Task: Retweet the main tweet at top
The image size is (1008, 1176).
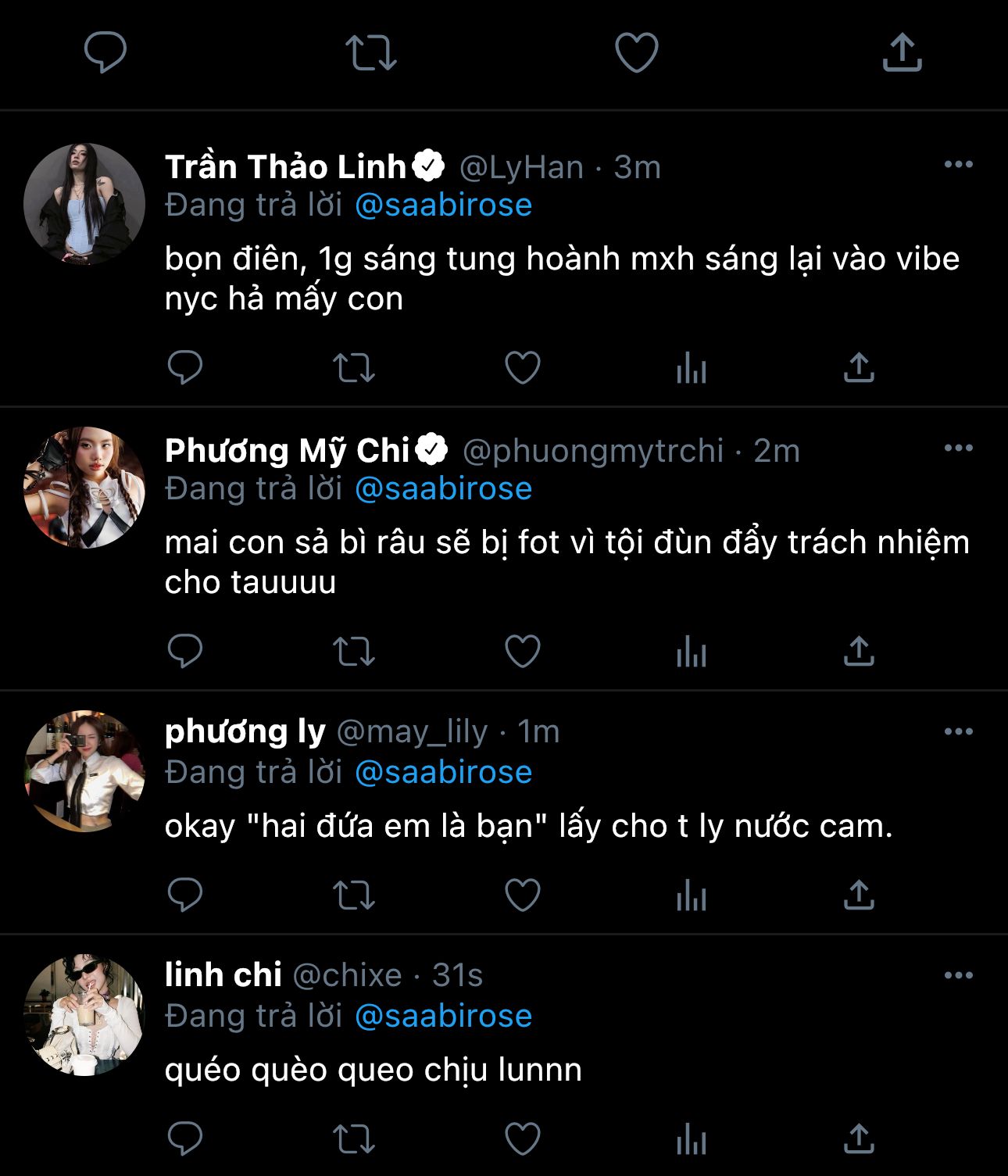Action: tap(371, 52)
